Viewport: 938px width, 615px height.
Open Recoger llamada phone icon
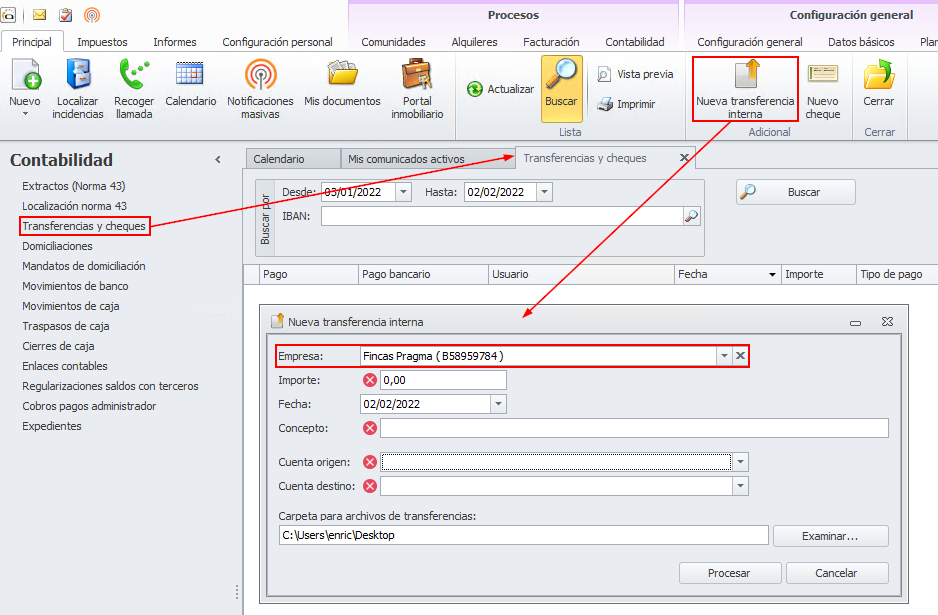[x=133, y=77]
